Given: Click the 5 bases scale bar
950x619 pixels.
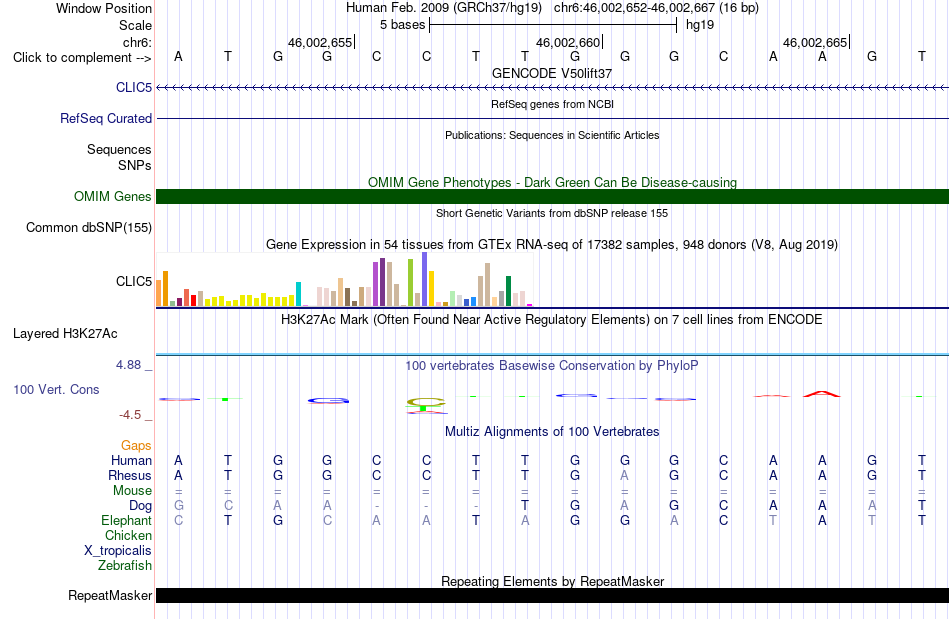Looking at the screenshot, I should 553,25.
